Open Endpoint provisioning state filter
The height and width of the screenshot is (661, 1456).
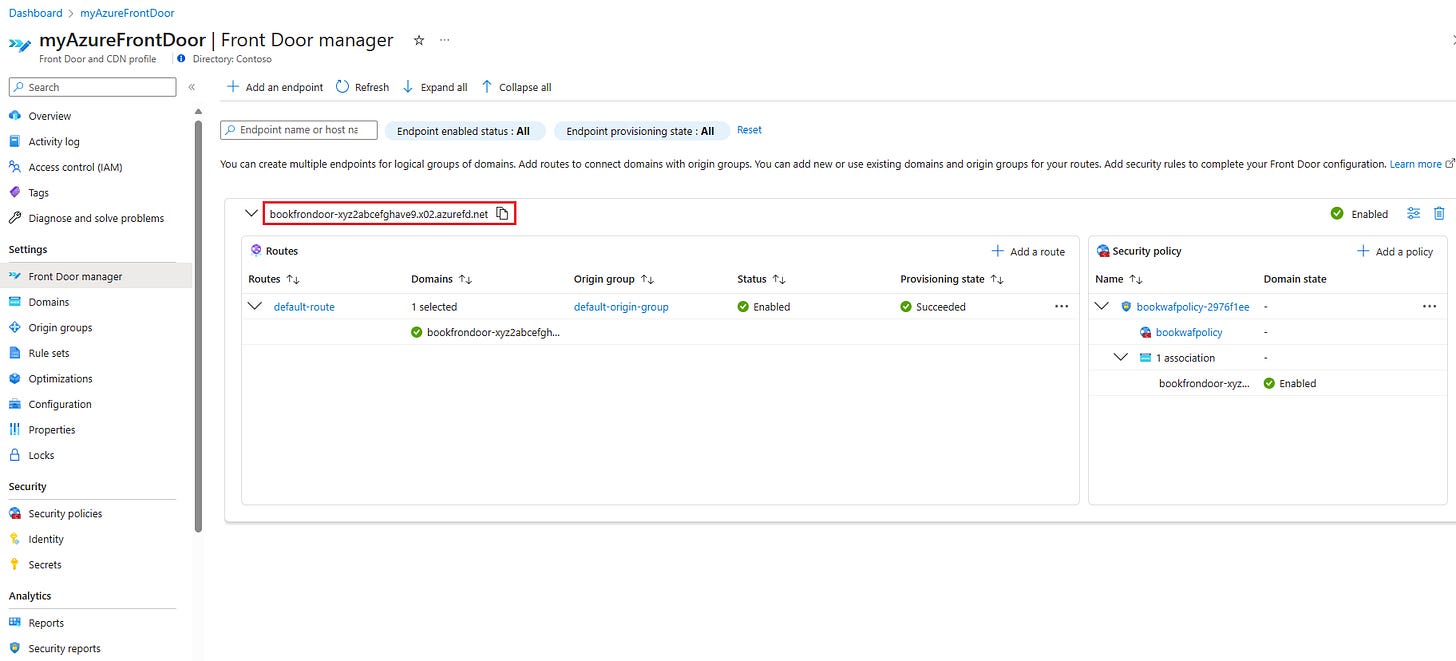(640, 131)
